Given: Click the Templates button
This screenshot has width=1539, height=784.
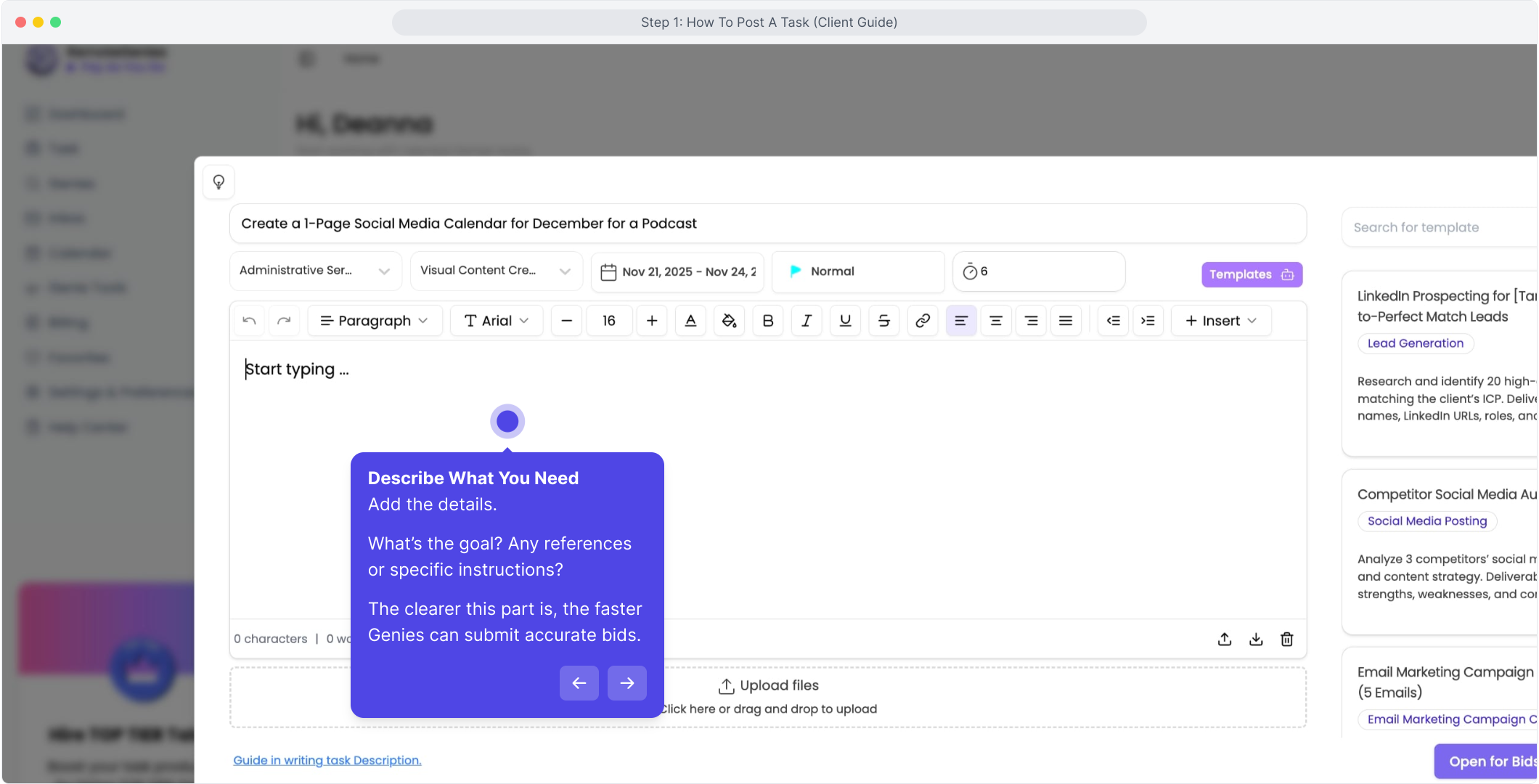Looking at the screenshot, I should [x=1251, y=274].
